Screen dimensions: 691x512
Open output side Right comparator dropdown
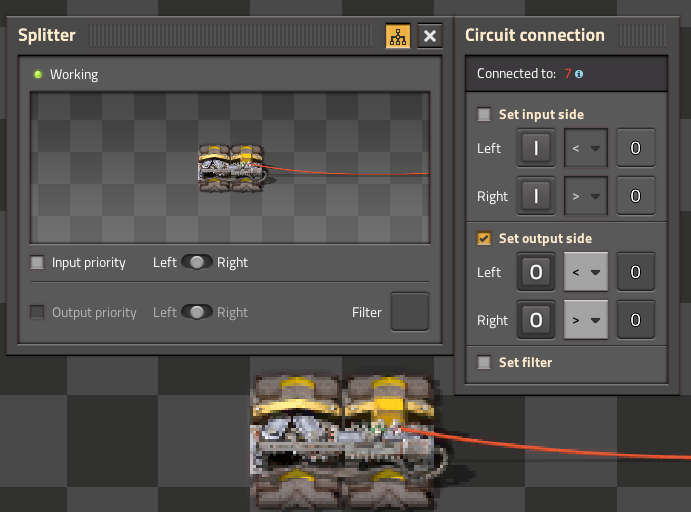click(x=586, y=320)
